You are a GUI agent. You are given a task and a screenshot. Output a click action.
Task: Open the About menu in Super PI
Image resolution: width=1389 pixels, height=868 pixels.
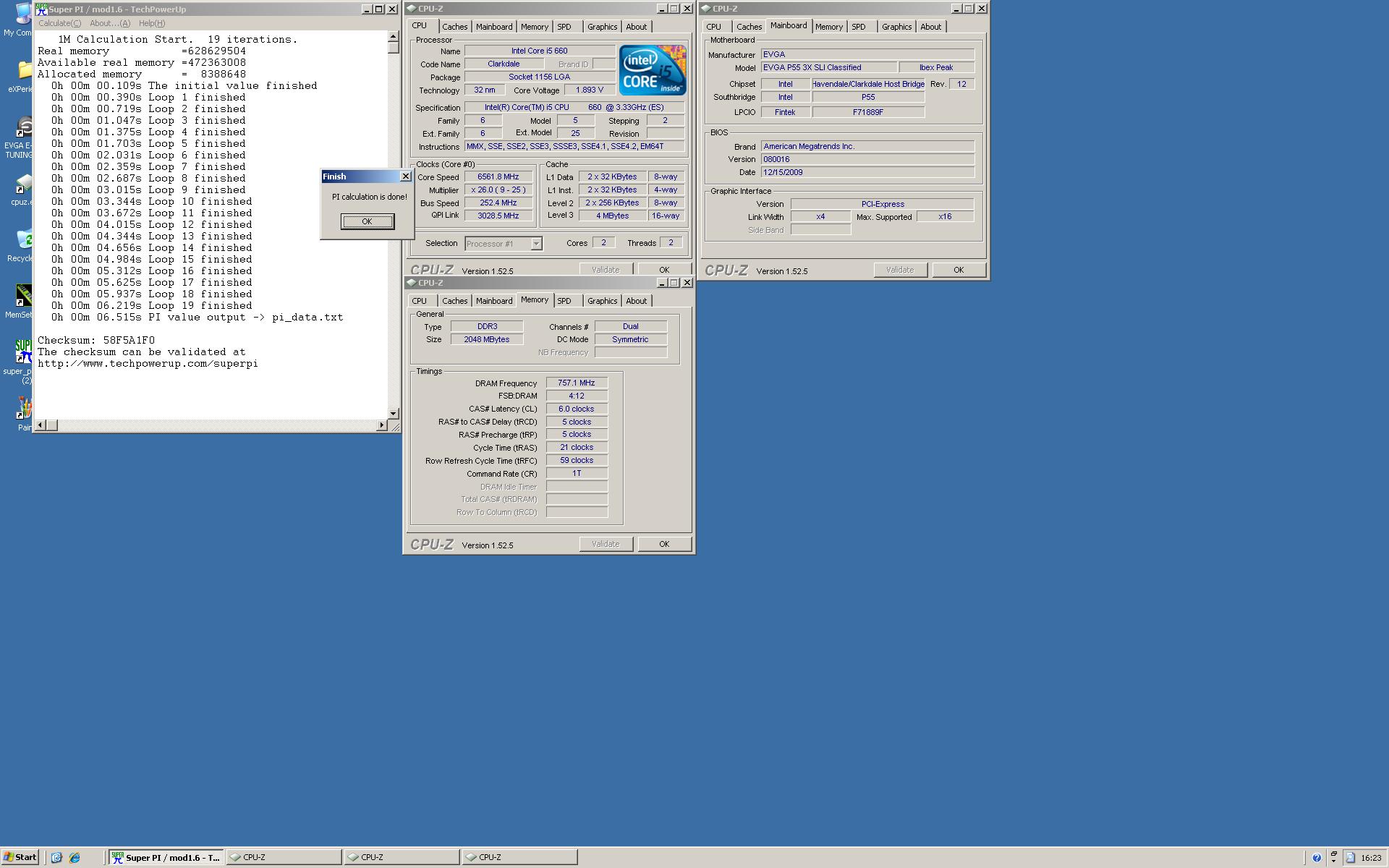pyautogui.click(x=110, y=23)
